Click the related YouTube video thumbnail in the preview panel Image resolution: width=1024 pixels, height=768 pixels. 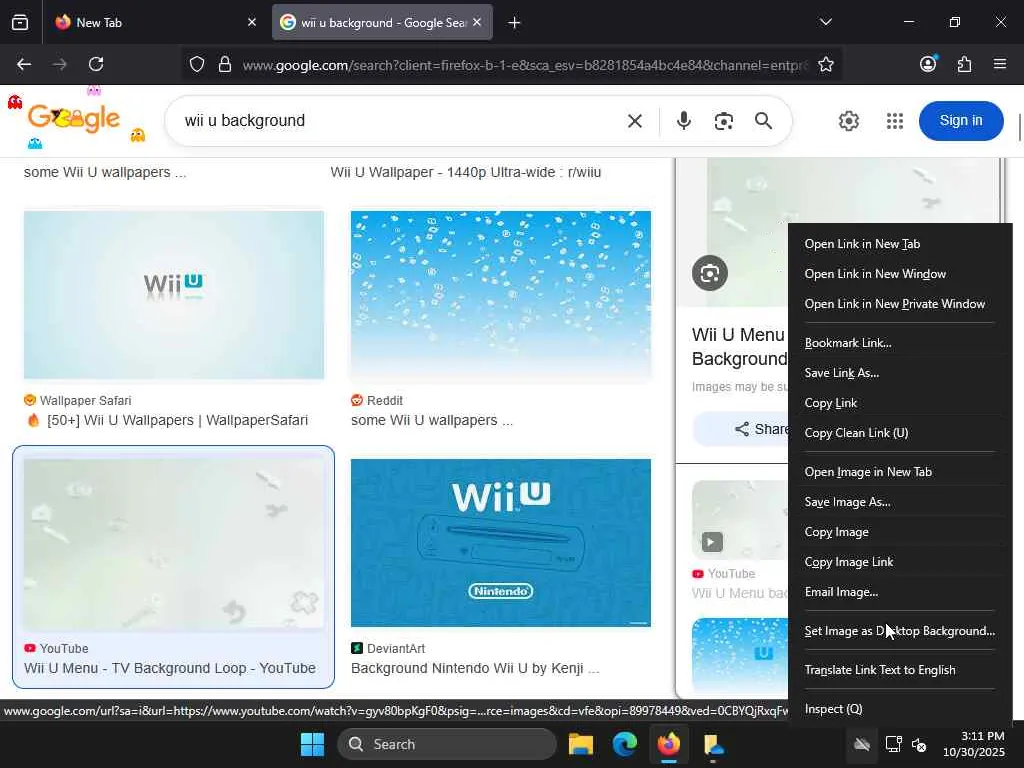coord(740,520)
